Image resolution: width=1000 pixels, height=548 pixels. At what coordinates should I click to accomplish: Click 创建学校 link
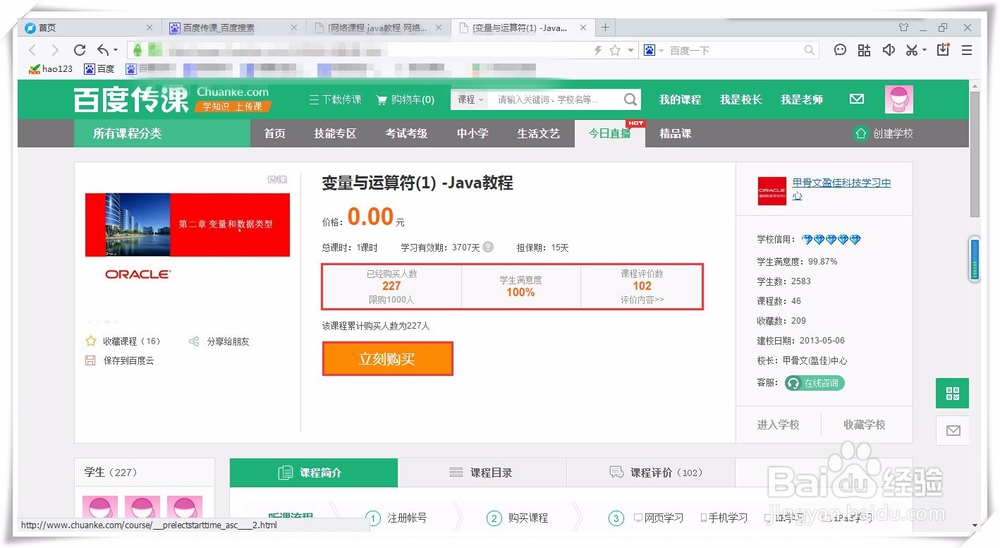(x=883, y=133)
